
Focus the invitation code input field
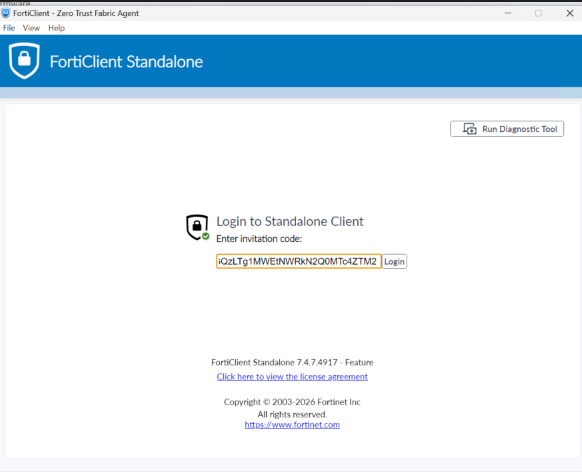[299, 261]
